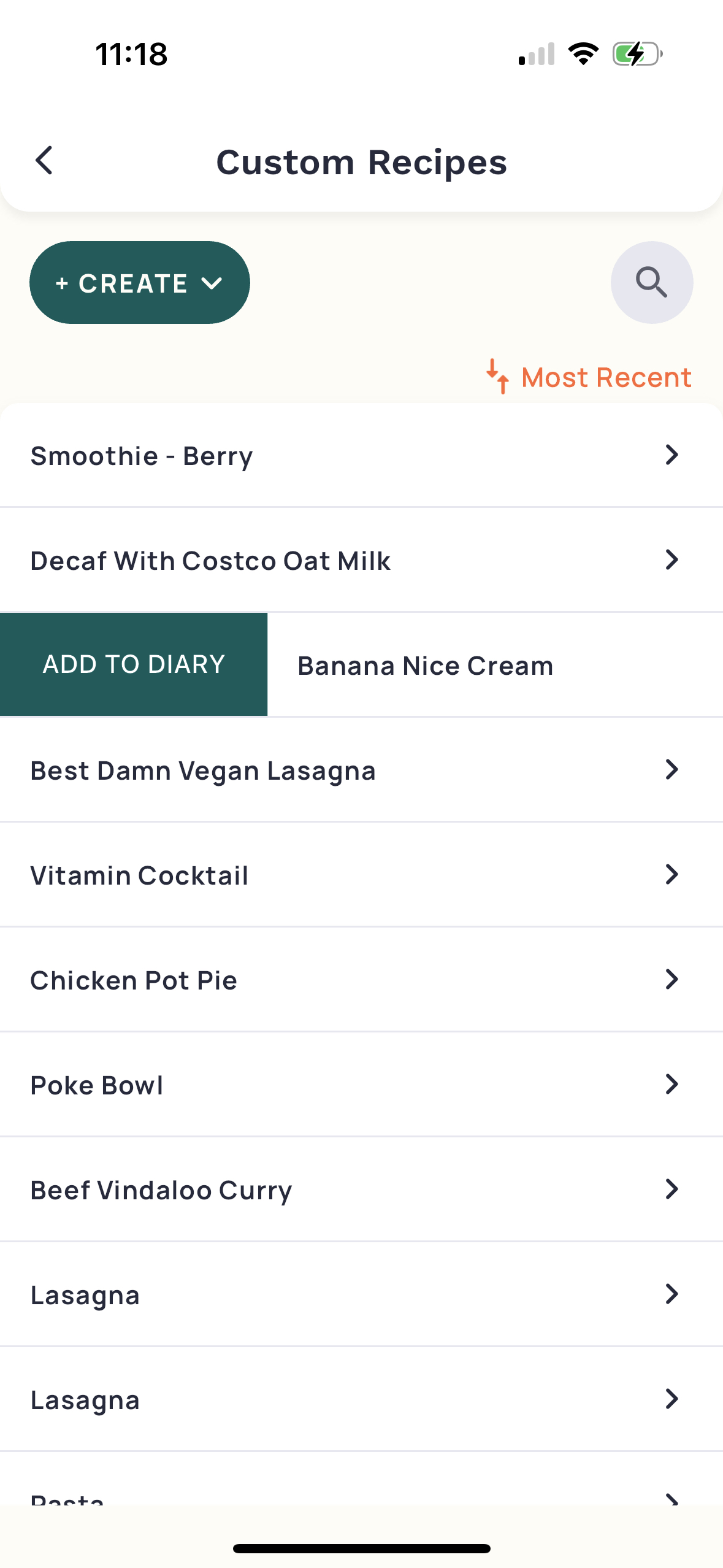
Task: Expand the Beef Vindaloo Curry chevron
Action: (672, 1189)
